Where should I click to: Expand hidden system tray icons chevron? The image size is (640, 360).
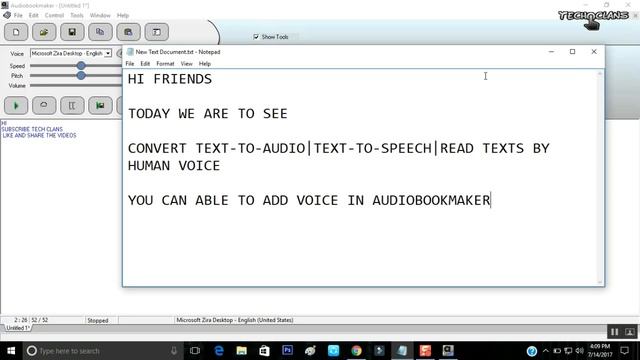tap(546, 351)
